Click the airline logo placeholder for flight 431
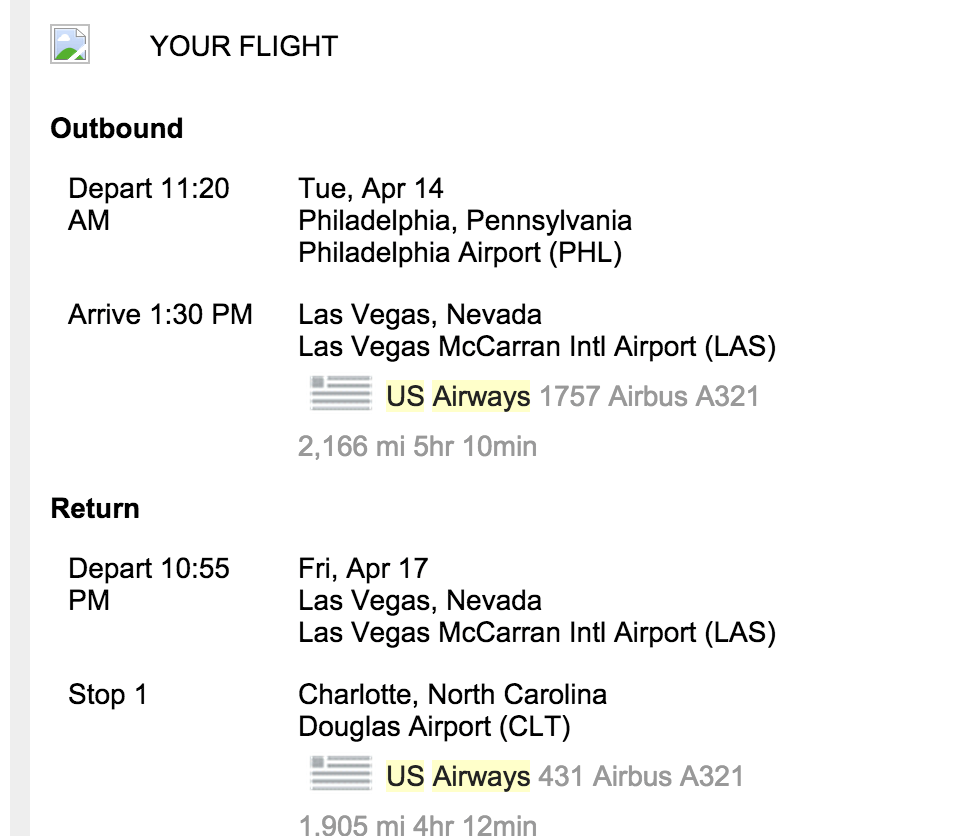Viewport: 980px width, 836px height. [x=341, y=774]
